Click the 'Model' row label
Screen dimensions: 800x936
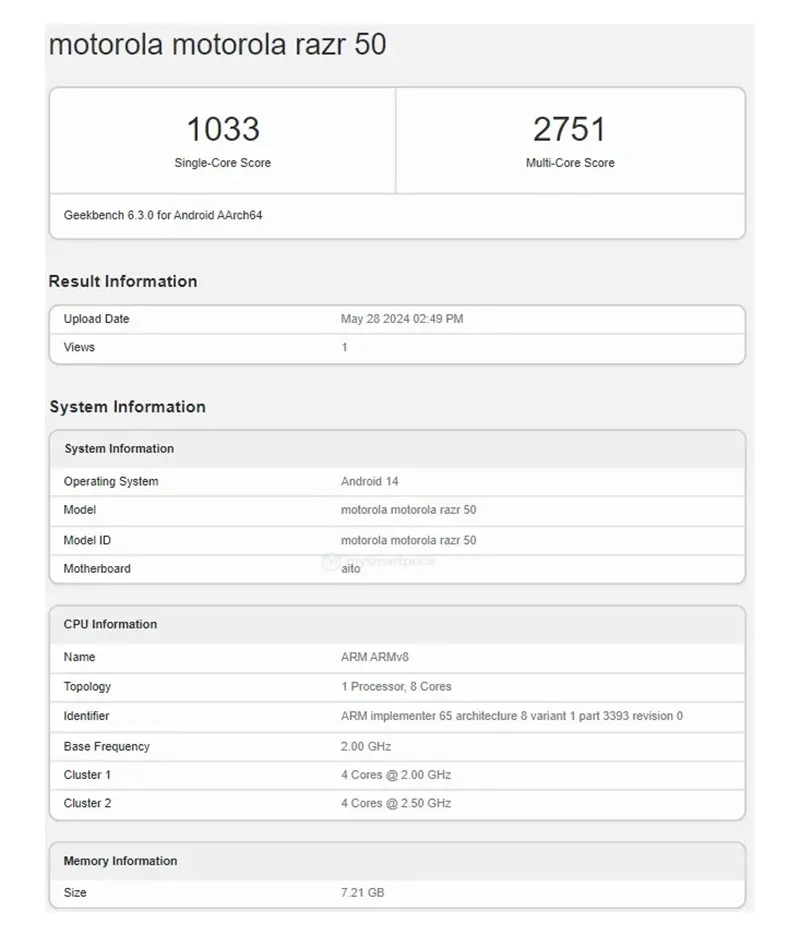point(80,510)
